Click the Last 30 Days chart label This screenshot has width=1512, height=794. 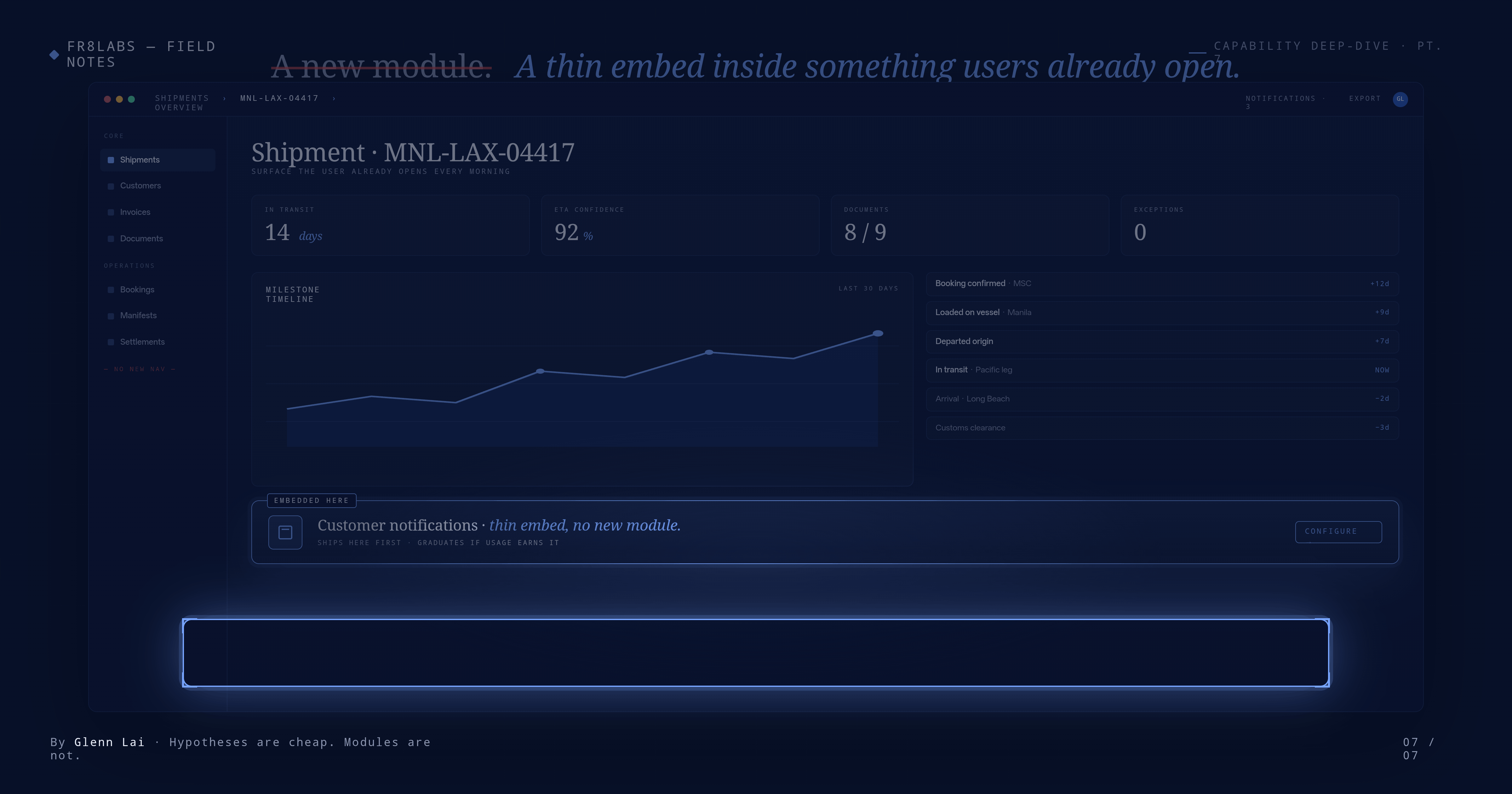(x=868, y=288)
